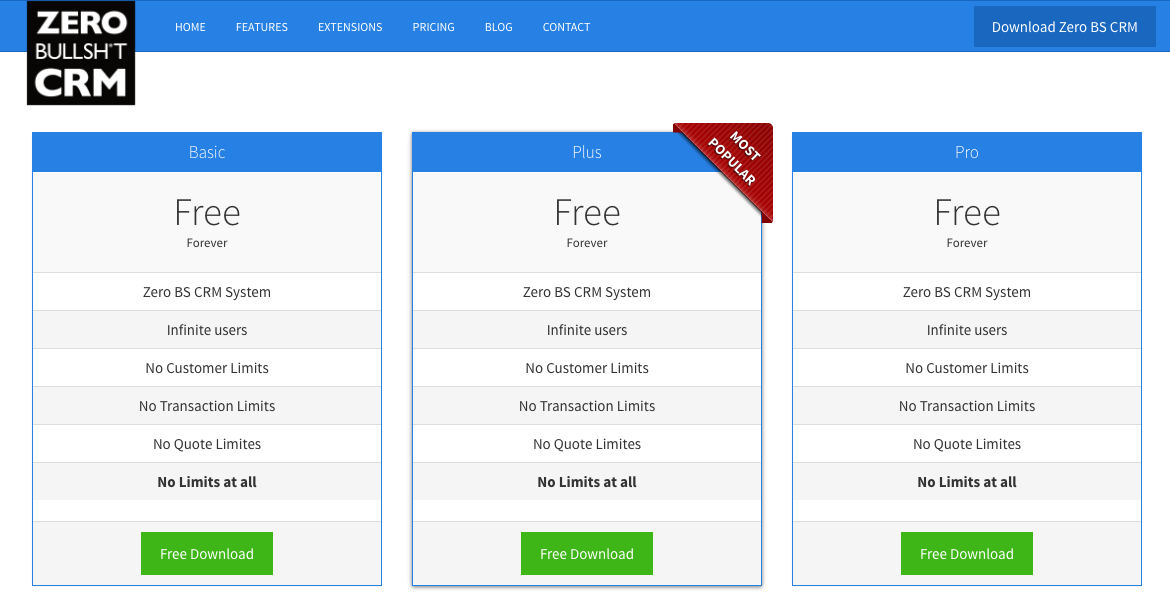Click Forever under Pro plan price
This screenshot has width=1170, height=601.
(966, 243)
